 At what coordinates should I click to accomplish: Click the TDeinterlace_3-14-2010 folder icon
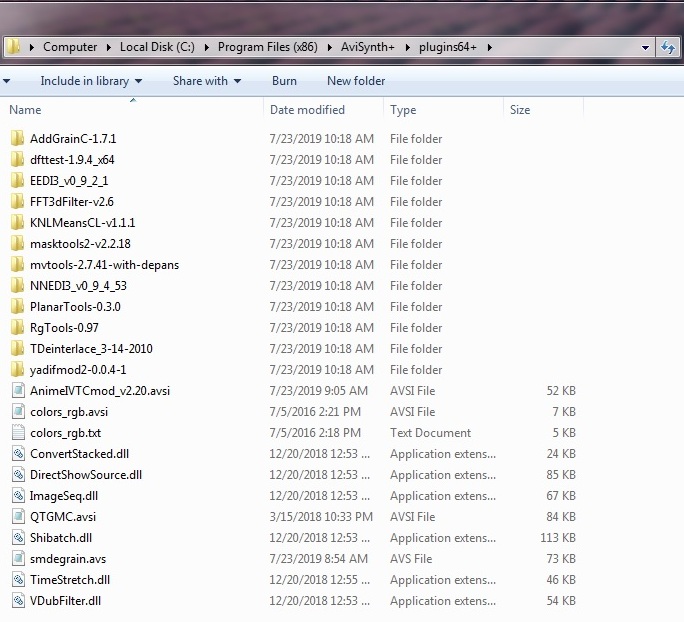coord(17,349)
